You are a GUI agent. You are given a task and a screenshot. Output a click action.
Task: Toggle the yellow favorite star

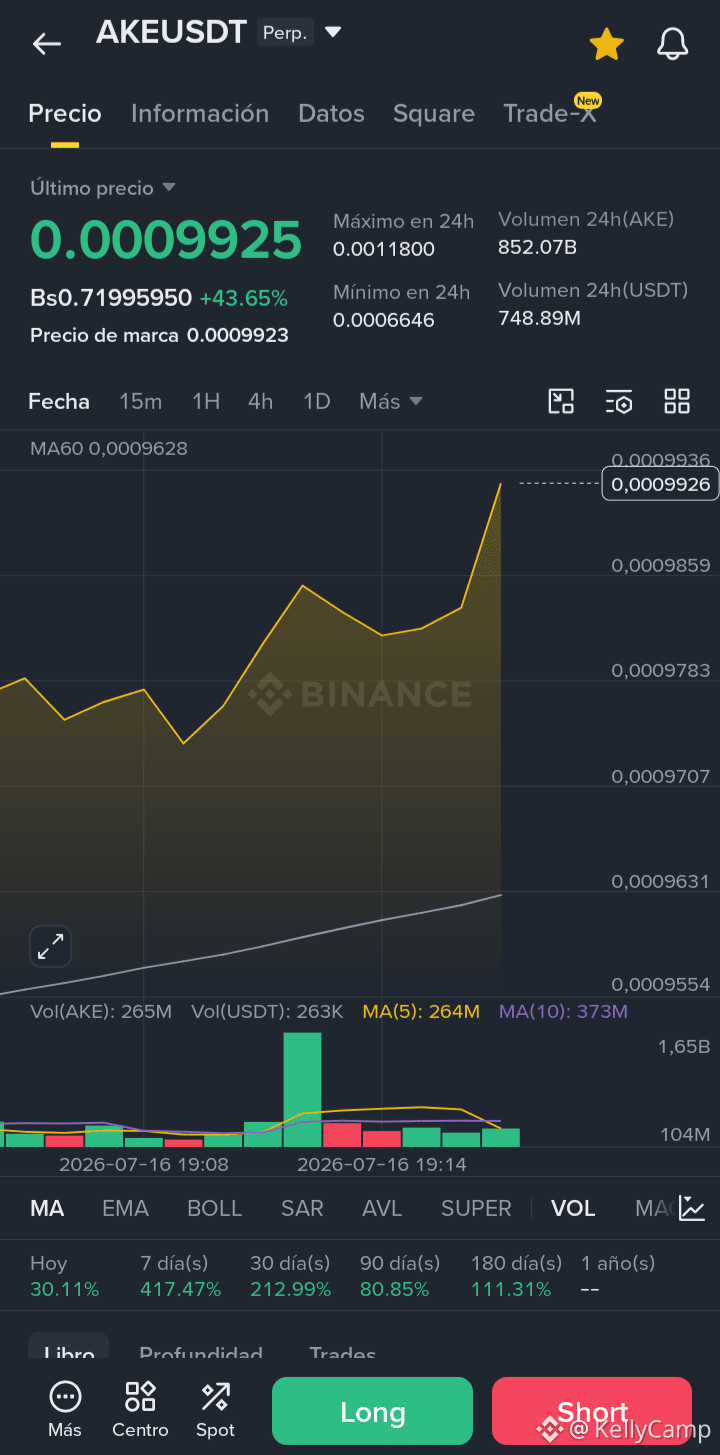tap(606, 44)
